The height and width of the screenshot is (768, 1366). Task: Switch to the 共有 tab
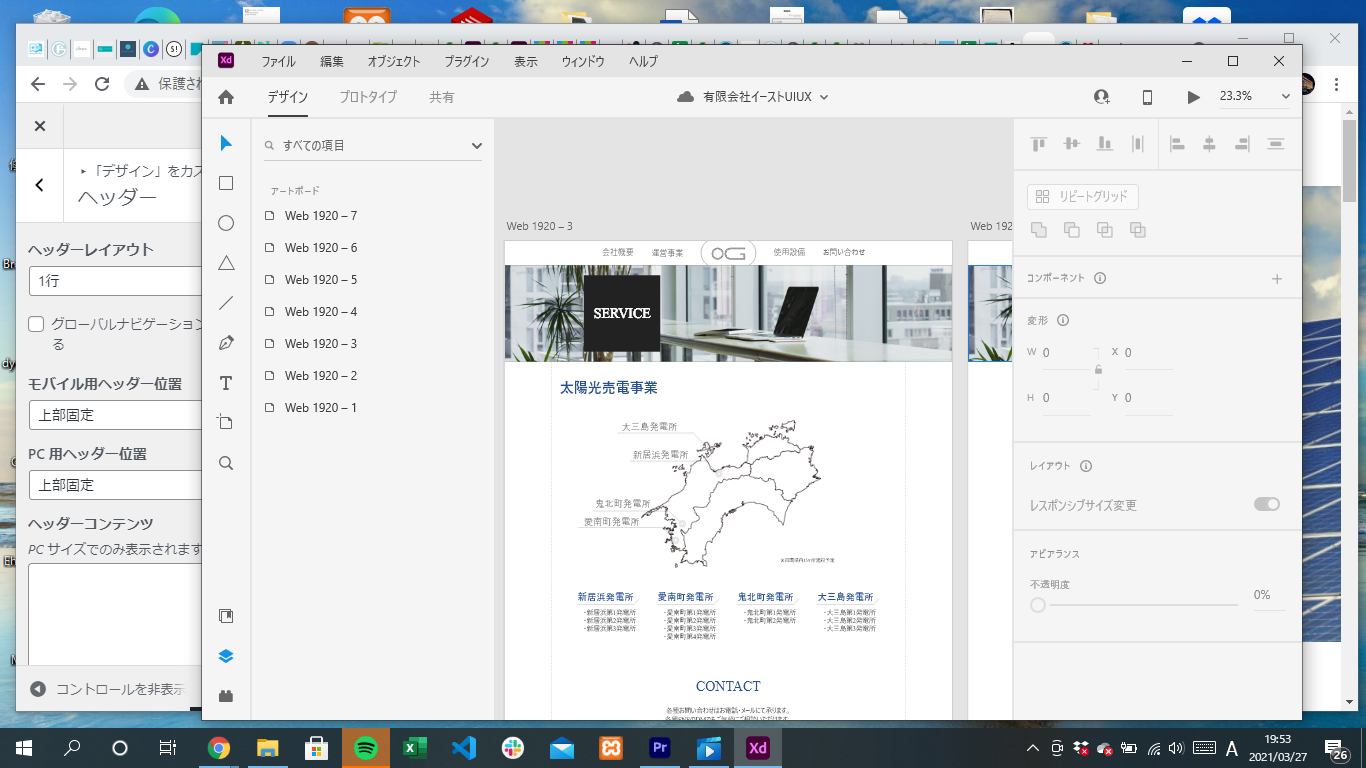pos(441,97)
